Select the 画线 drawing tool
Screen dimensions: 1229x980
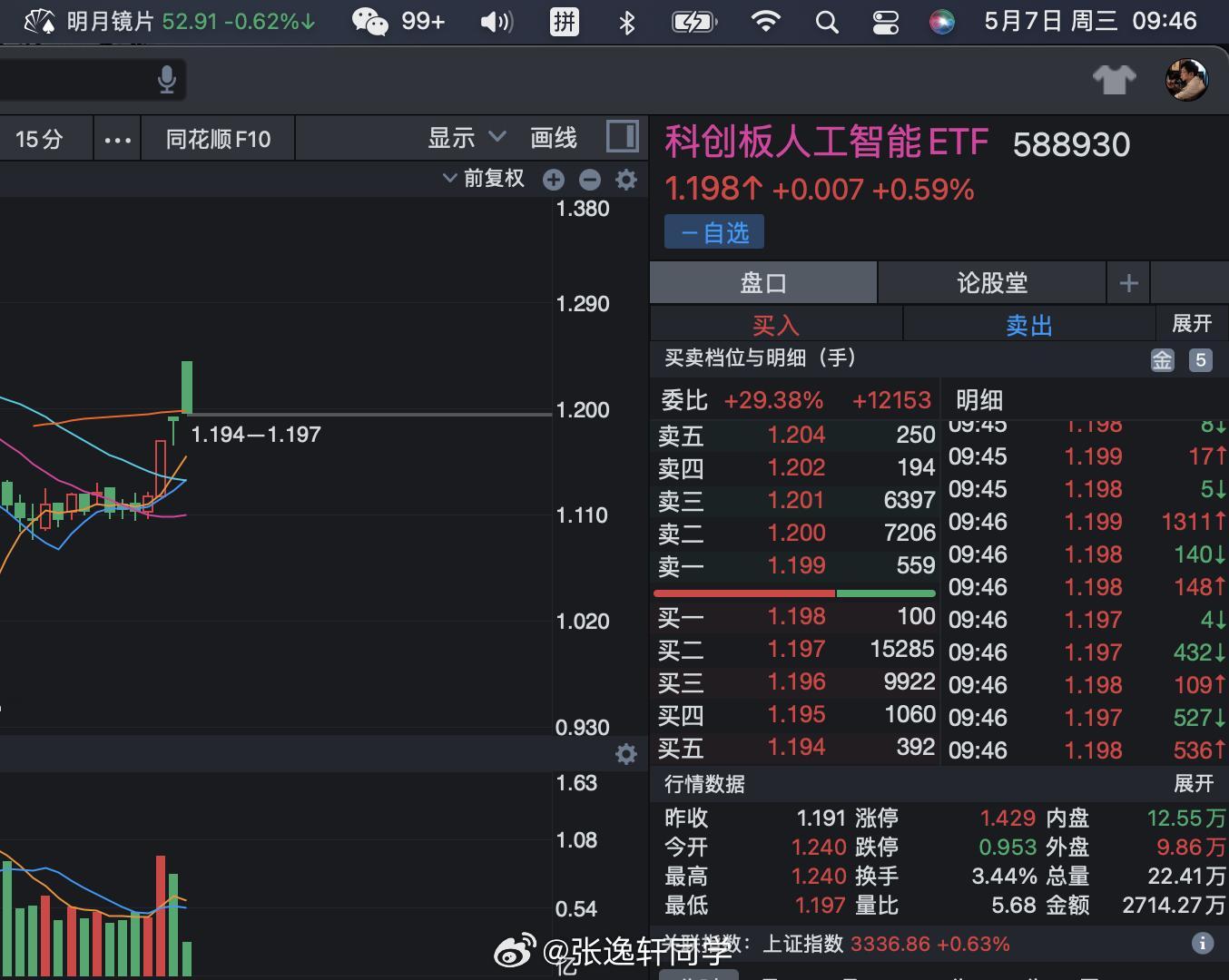pyautogui.click(x=554, y=138)
